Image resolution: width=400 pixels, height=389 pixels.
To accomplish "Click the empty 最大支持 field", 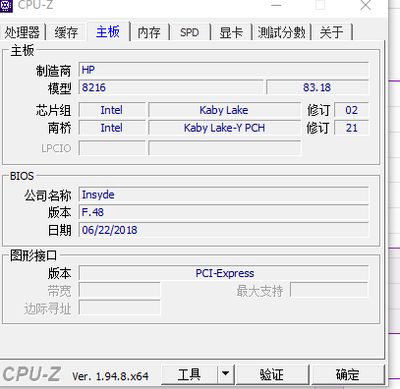I will point(329,290).
